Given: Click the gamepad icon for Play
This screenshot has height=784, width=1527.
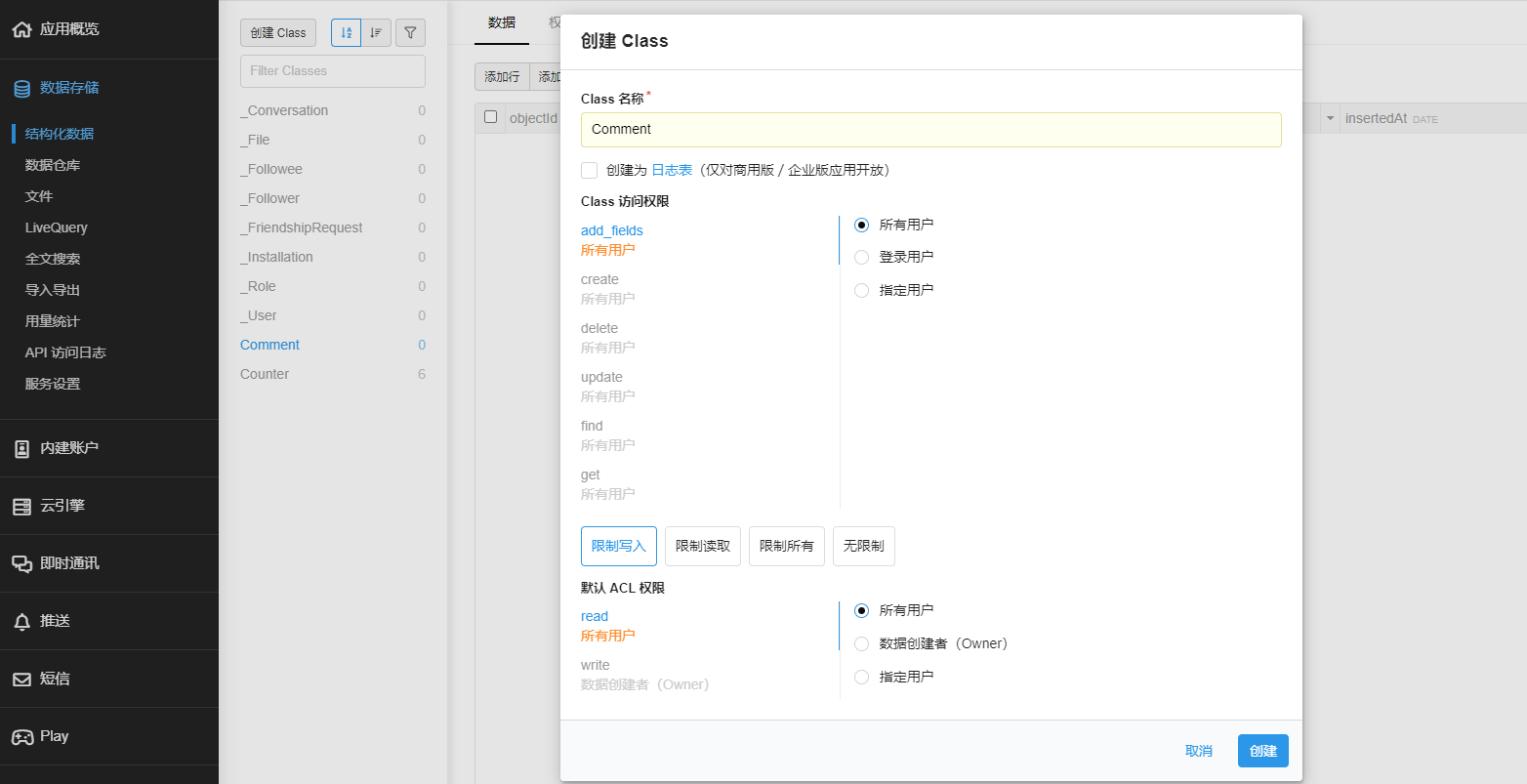Looking at the screenshot, I should 21,736.
